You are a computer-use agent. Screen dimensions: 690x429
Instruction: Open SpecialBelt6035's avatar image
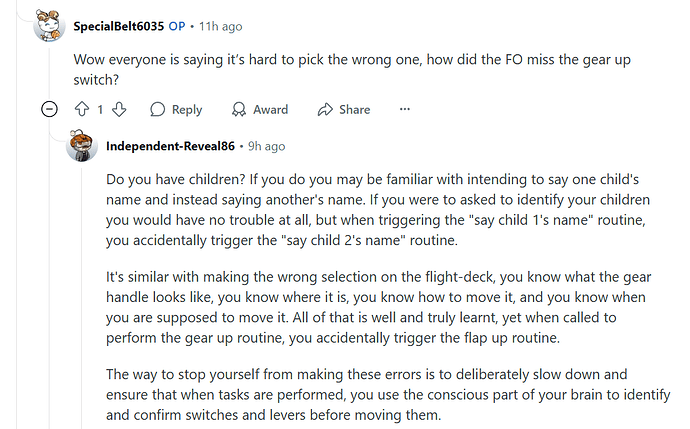click(49, 26)
